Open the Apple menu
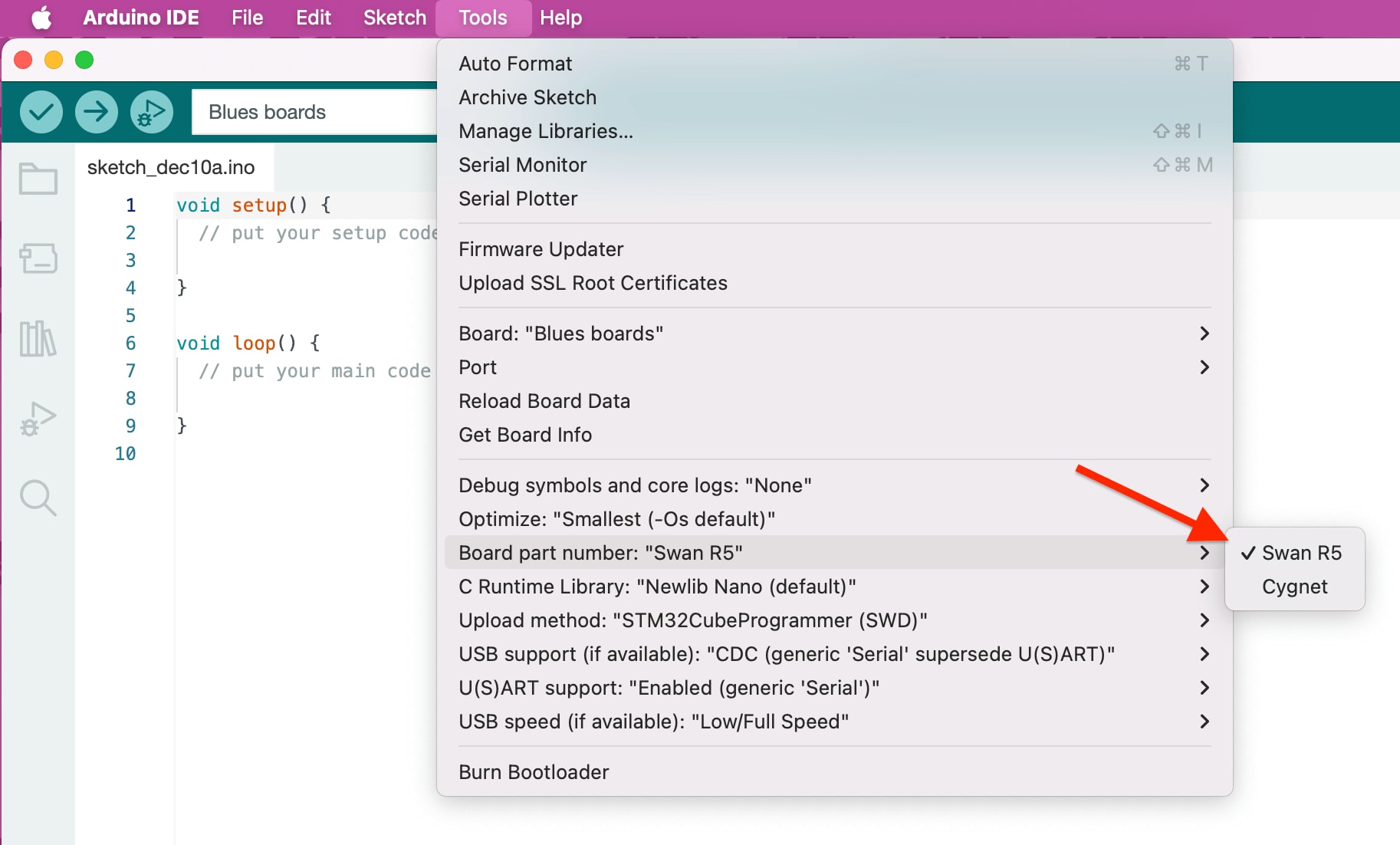This screenshot has height=845, width=1400. [x=41, y=18]
